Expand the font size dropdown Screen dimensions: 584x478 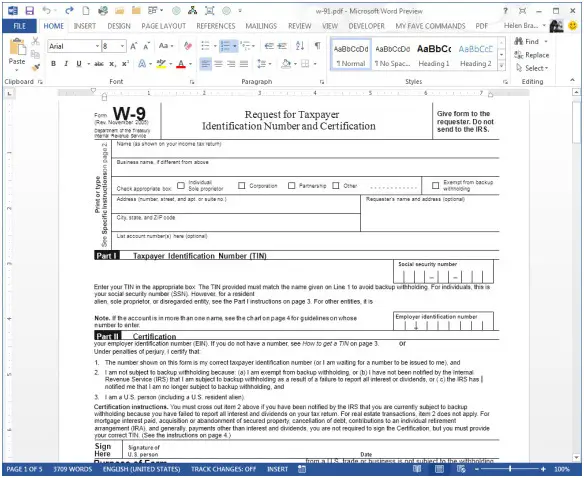123,46
